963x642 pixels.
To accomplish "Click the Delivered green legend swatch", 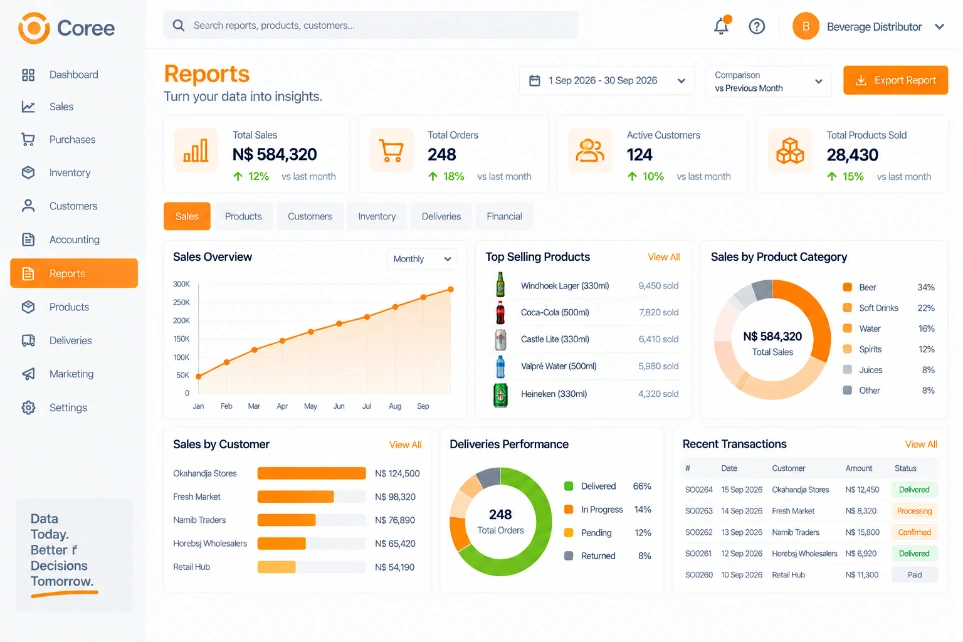I will point(569,486).
